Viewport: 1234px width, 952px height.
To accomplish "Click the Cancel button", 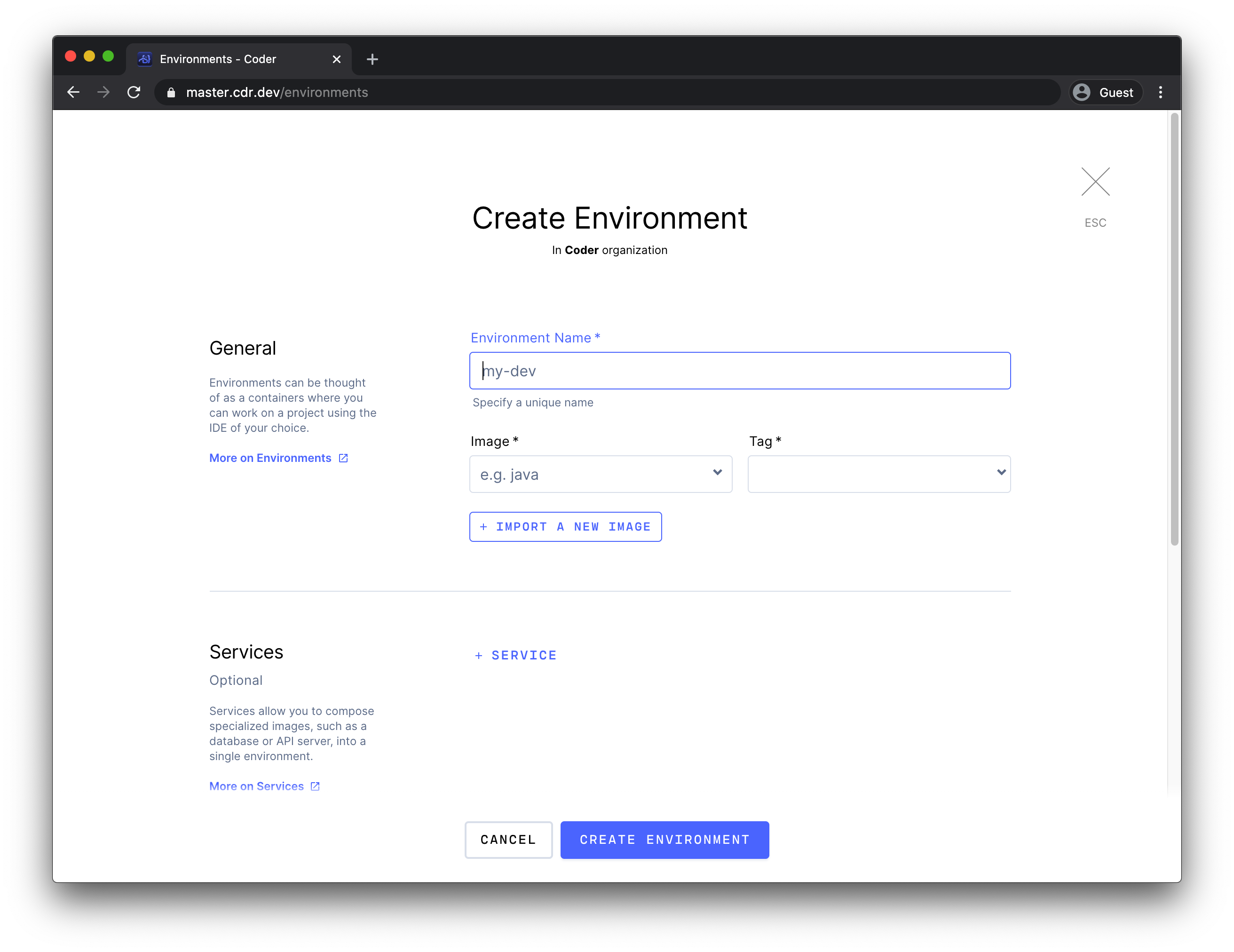I will click(x=508, y=840).
